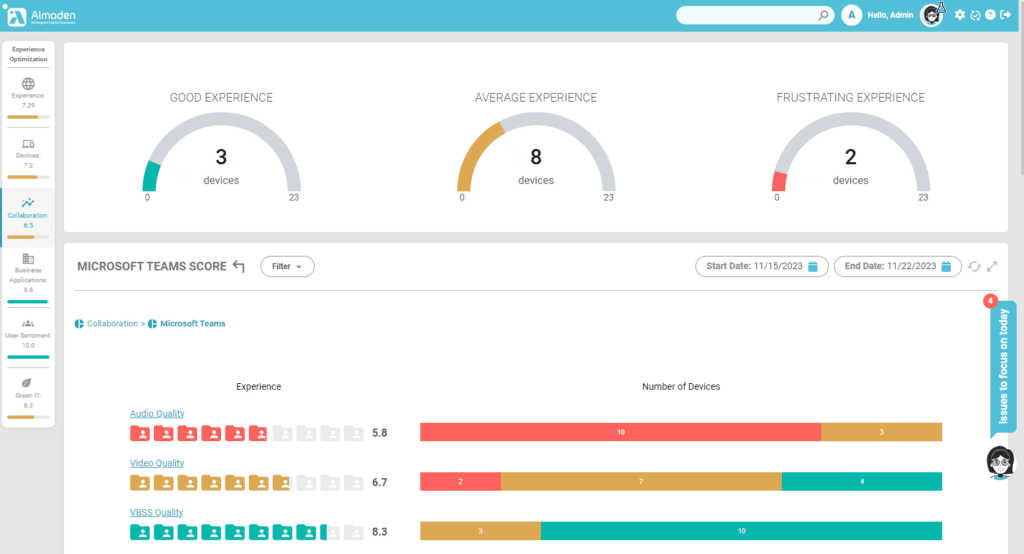Click VBSS Quality teal bar segment 10
This screenshot has width=1024, height=554.
pos(741,531)
